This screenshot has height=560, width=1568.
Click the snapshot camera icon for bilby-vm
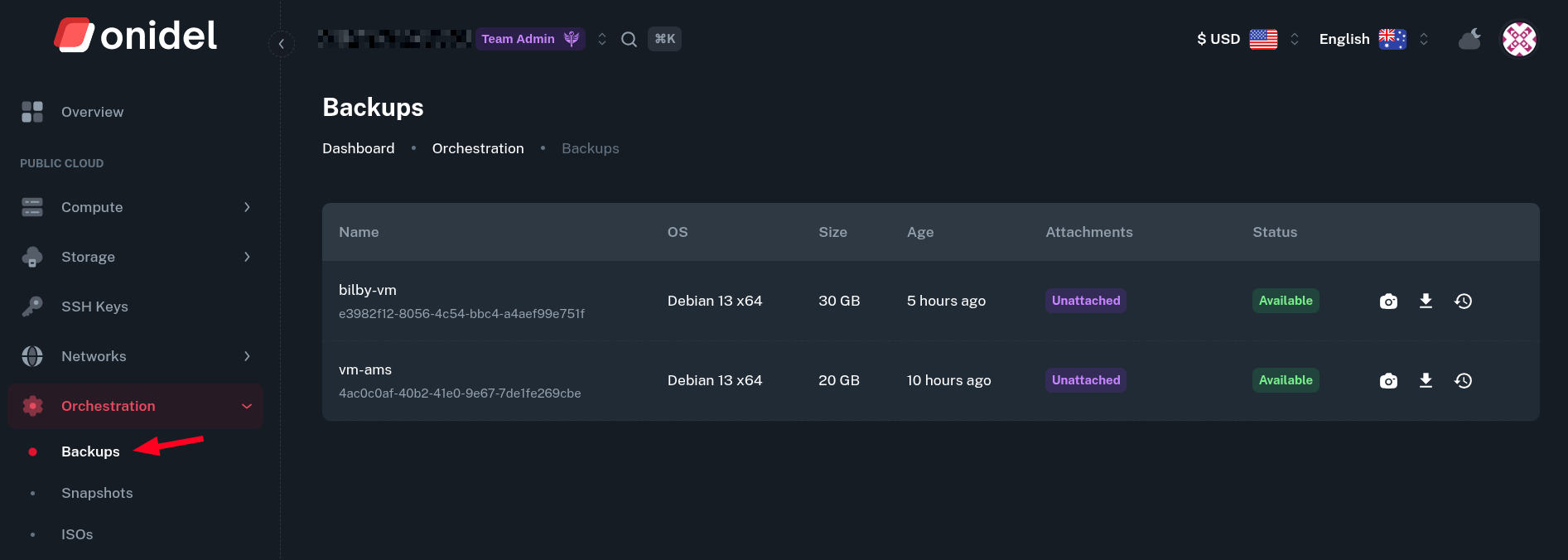click(1388, 302)
